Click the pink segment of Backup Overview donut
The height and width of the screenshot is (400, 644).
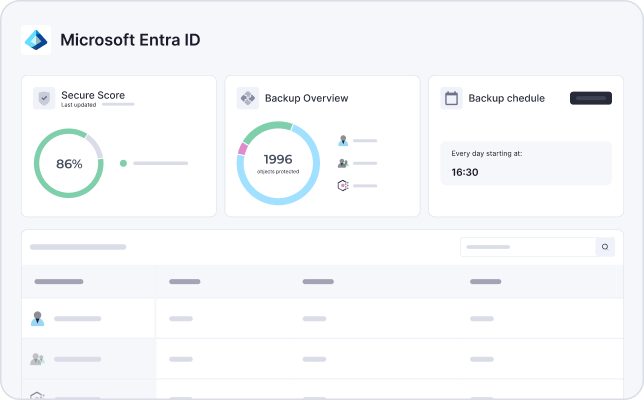point(242,149)
